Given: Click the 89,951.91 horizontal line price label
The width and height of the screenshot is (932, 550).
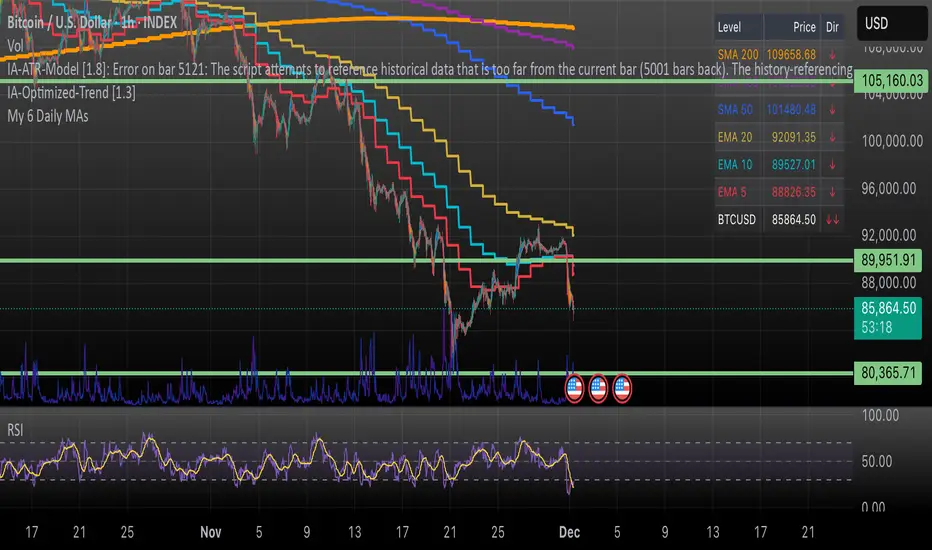Looking at the screenshot, I should pyautogui.click(x=888, y=260).
